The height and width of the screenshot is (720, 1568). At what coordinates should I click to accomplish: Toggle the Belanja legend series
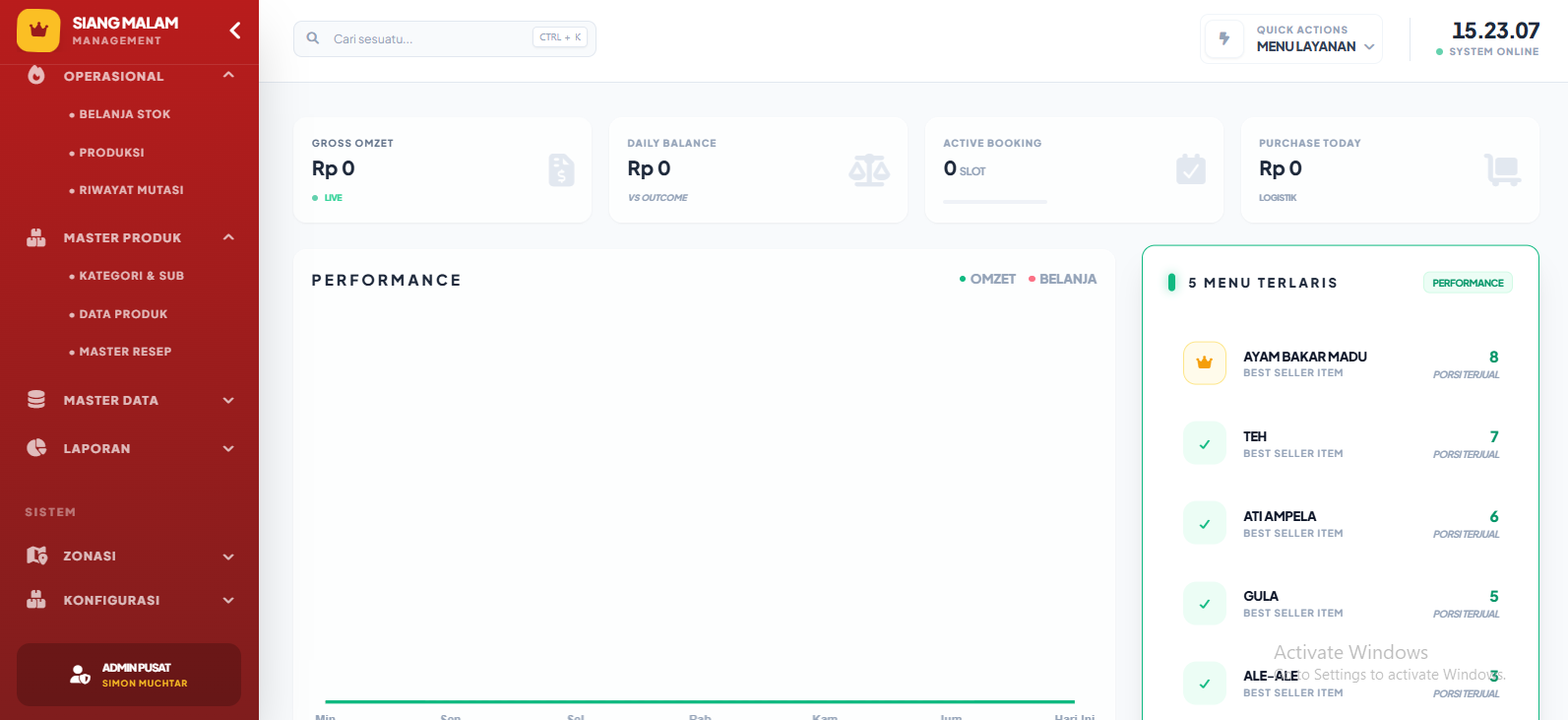point(1062,280)
